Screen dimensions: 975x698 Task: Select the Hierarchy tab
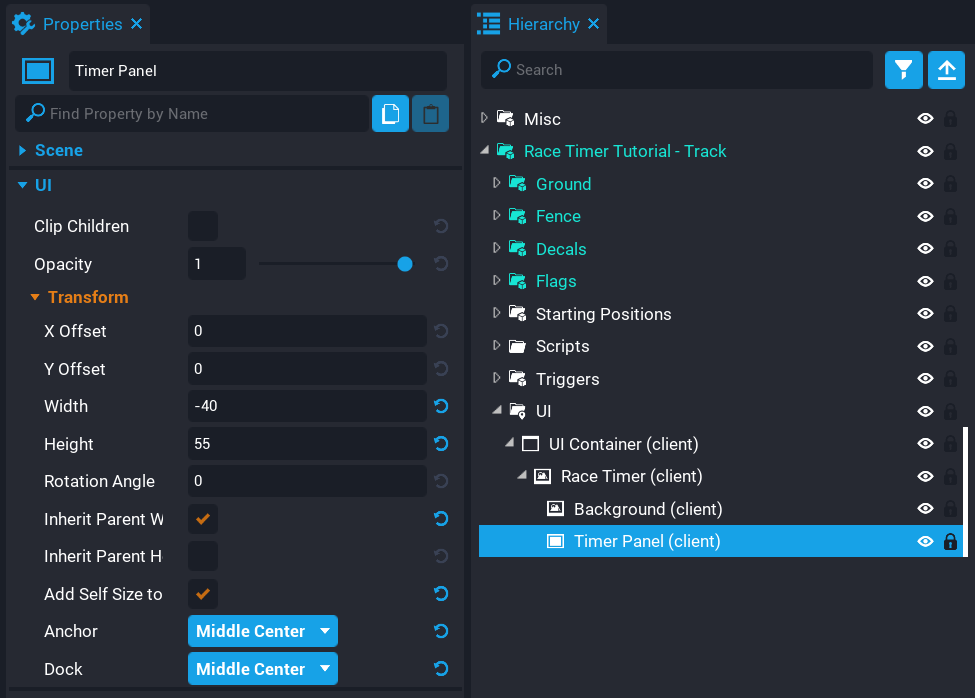pos(540,23)
